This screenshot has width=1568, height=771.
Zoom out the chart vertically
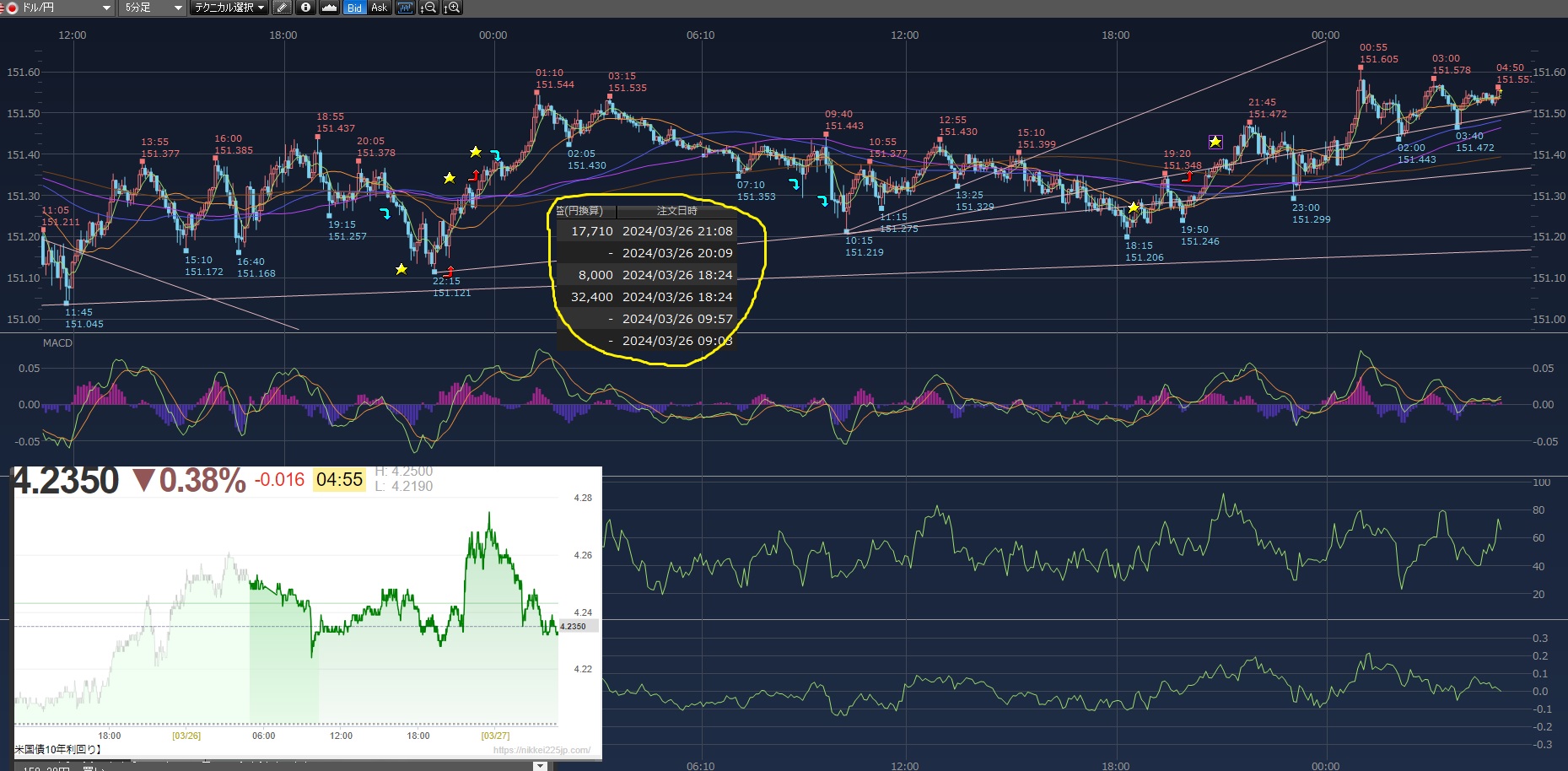[428, 8]
